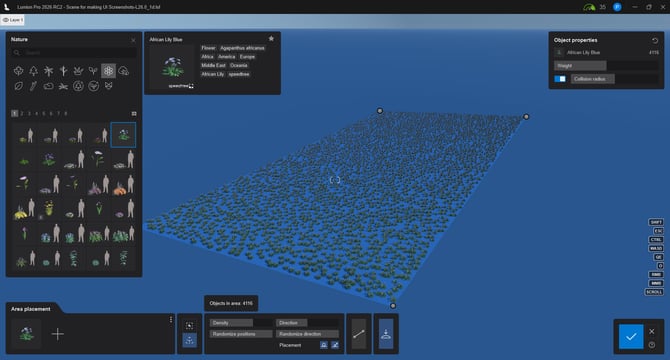Viewport: 670px width, 360px height.
Task: Select the orange flower bush thumbnail
Action: 123,184
